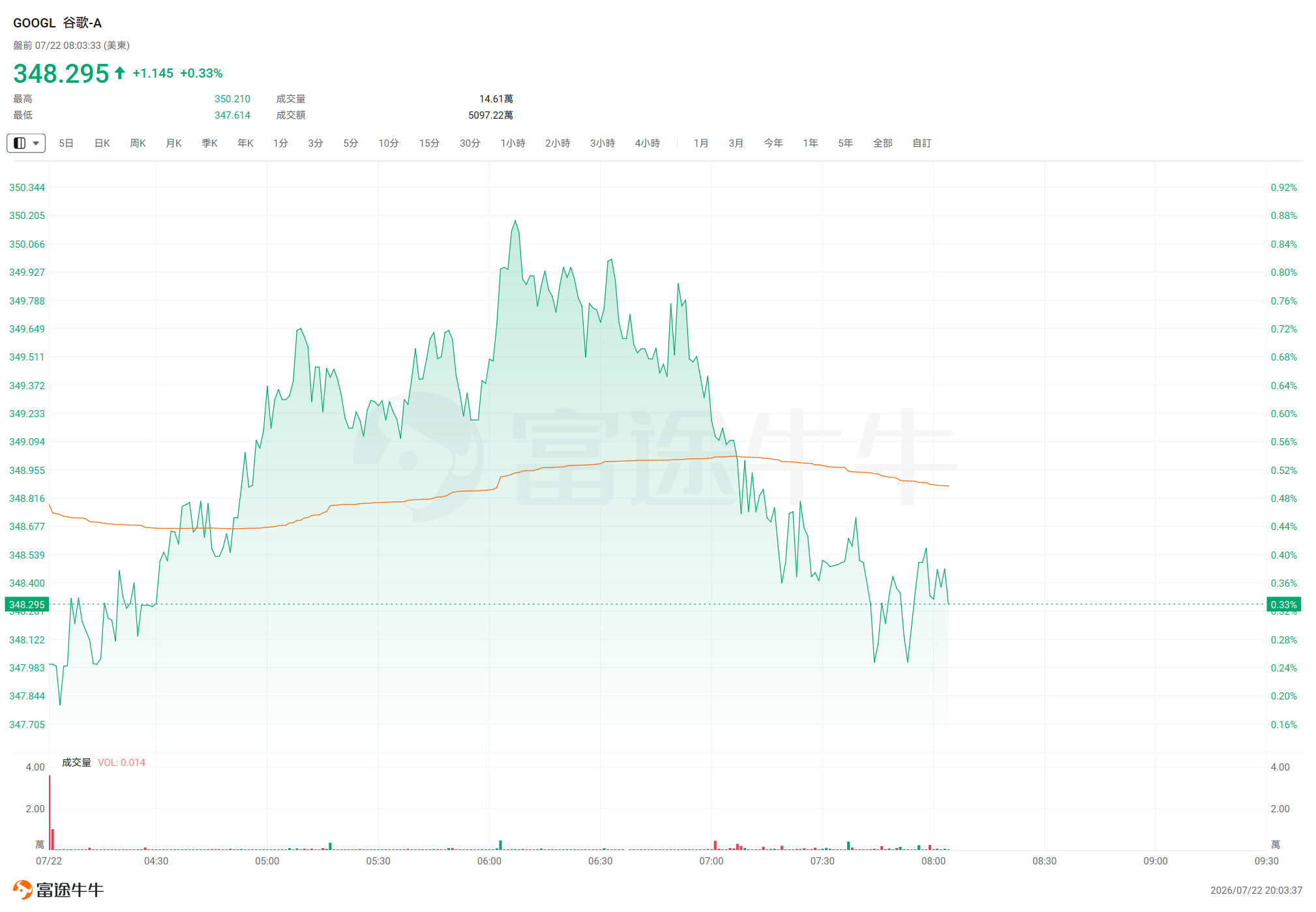The width and height of the screenshot is (1316, 912).
Task: Select the 全部 full history range
Action: pos(882,143)
